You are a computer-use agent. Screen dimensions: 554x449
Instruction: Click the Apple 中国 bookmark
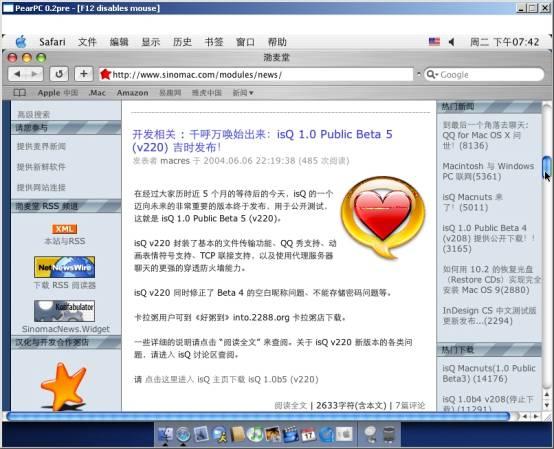click(x=58, y=93)
